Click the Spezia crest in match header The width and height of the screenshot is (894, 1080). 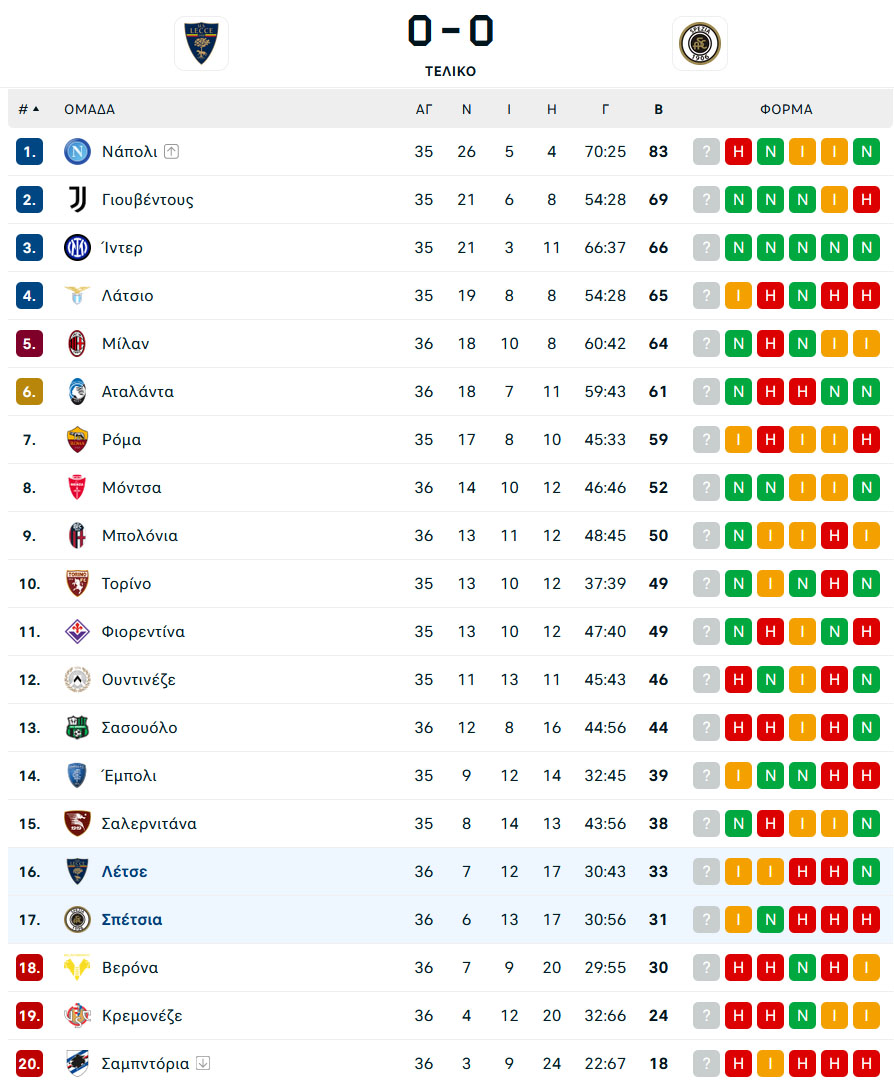click(699, 44)
